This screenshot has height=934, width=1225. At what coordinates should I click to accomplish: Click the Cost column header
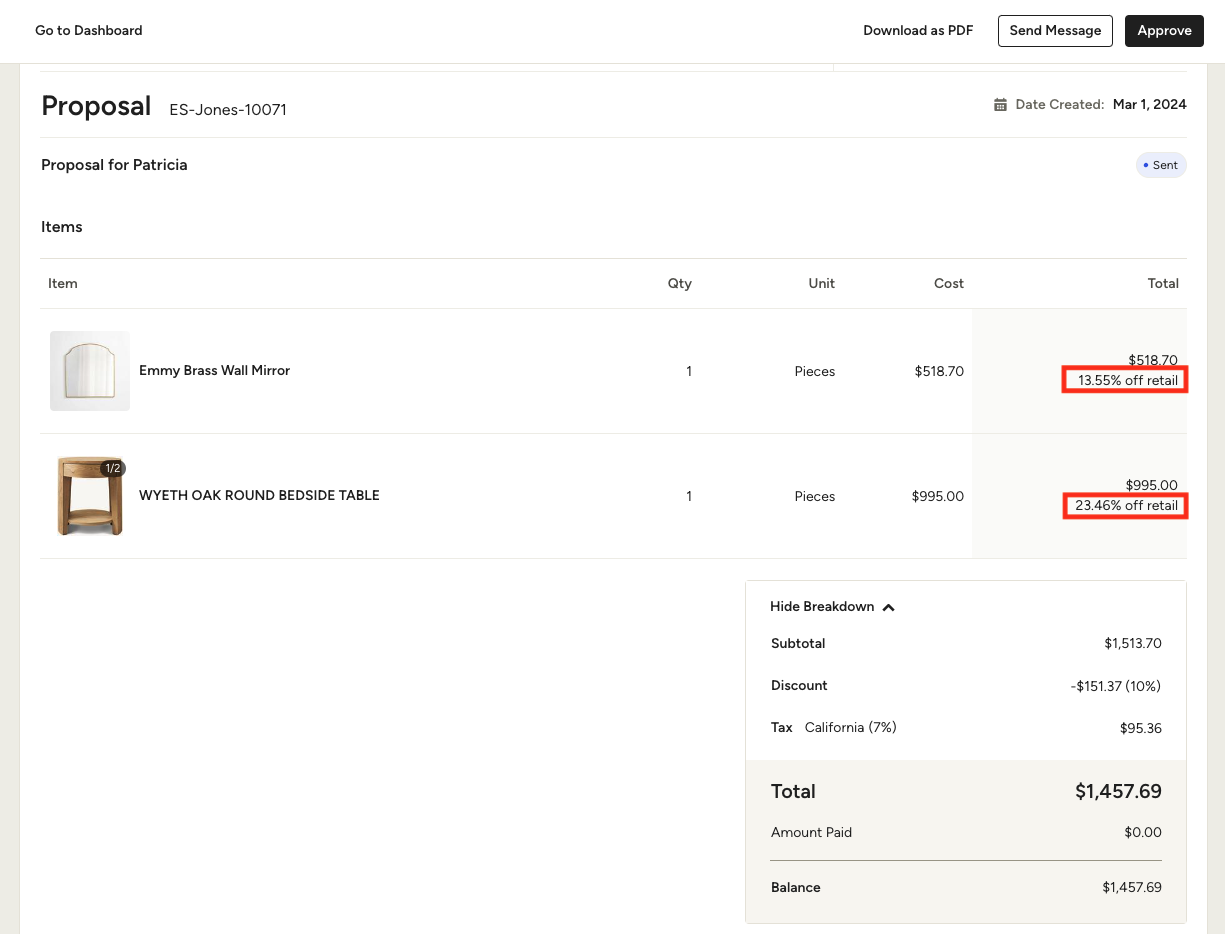pyautogui.click(x=948, y=284)
